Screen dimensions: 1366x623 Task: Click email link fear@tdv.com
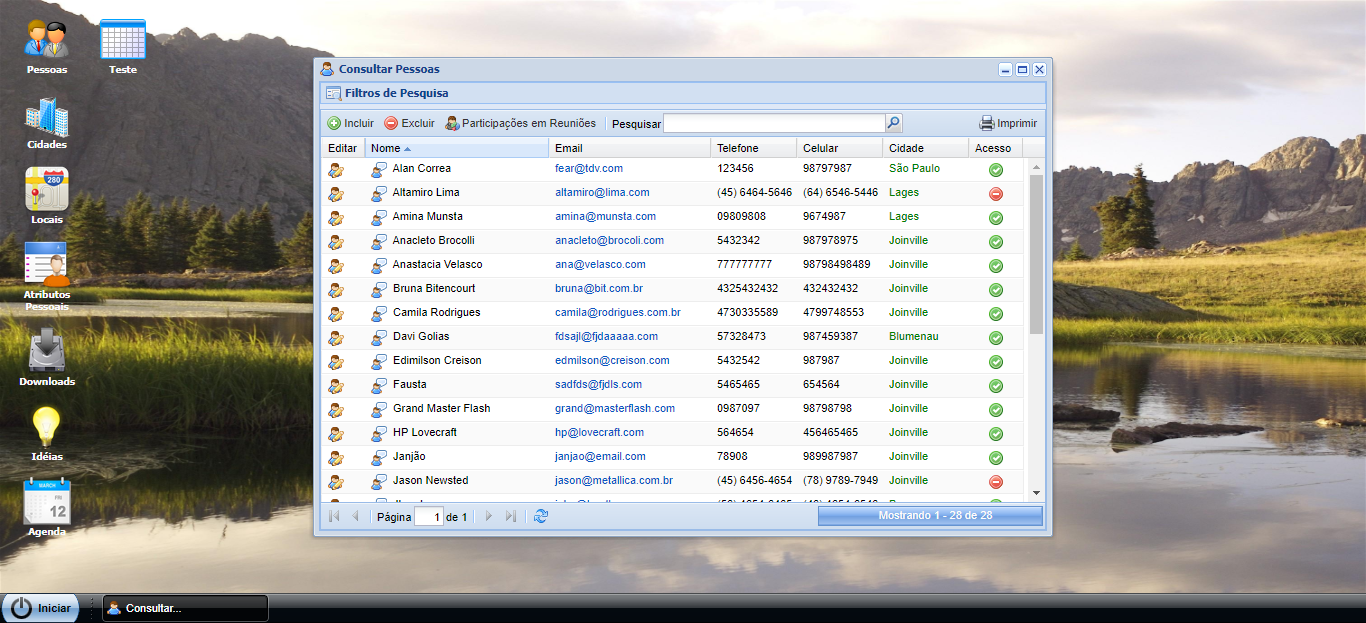point(589,168)
